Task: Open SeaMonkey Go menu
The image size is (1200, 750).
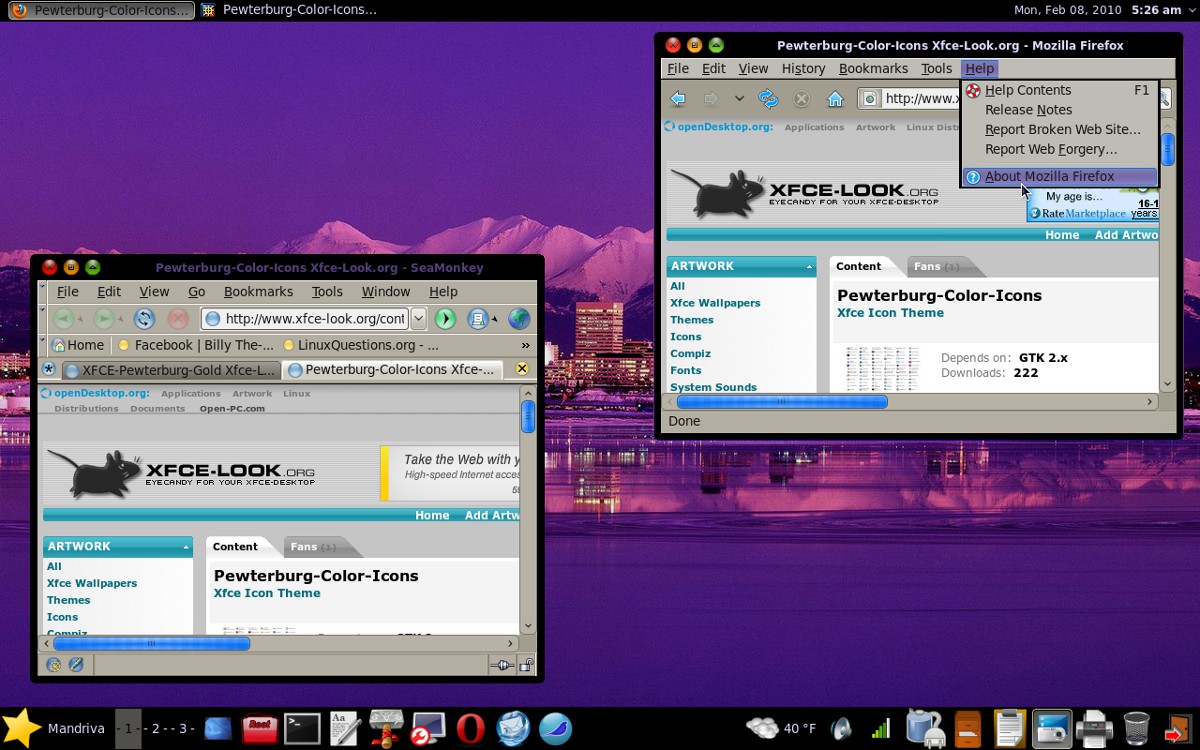Action: (x=197, y=292)
